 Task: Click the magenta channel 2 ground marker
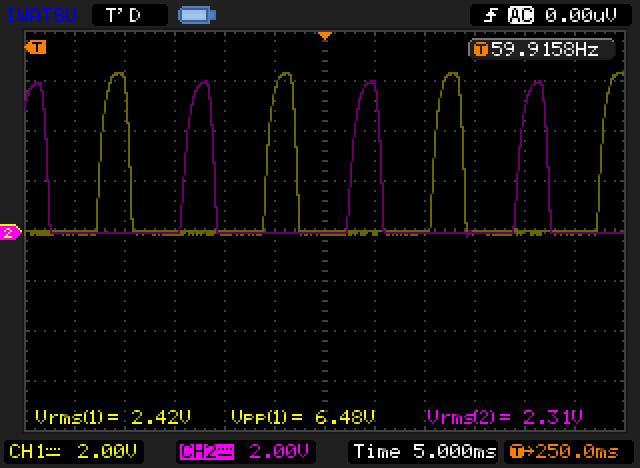(10, 233)
